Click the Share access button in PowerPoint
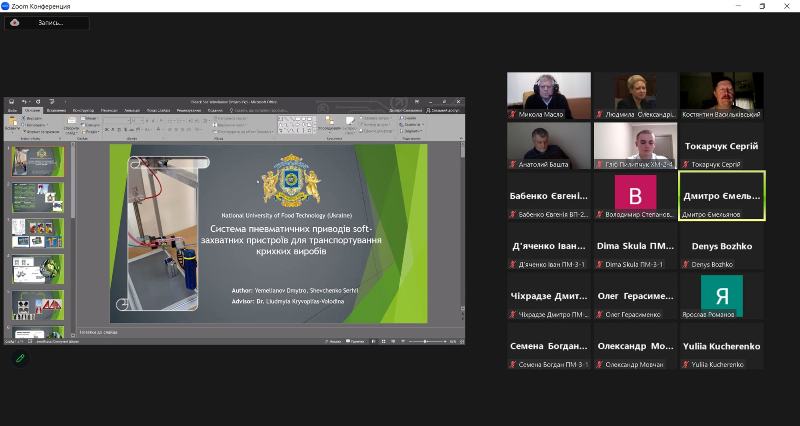 coord(443,110)
